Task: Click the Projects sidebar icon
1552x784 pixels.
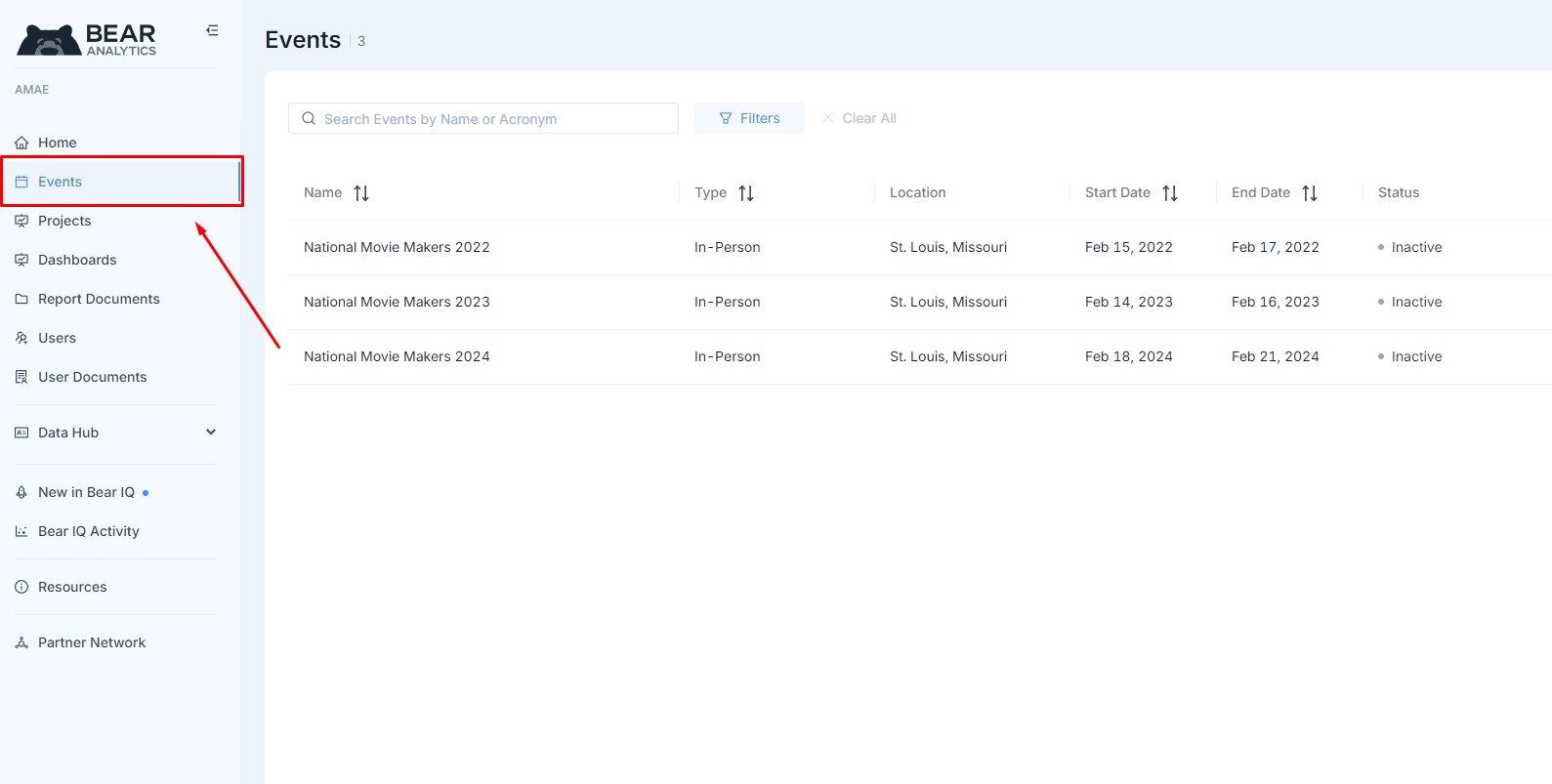Action: point(21,221)
